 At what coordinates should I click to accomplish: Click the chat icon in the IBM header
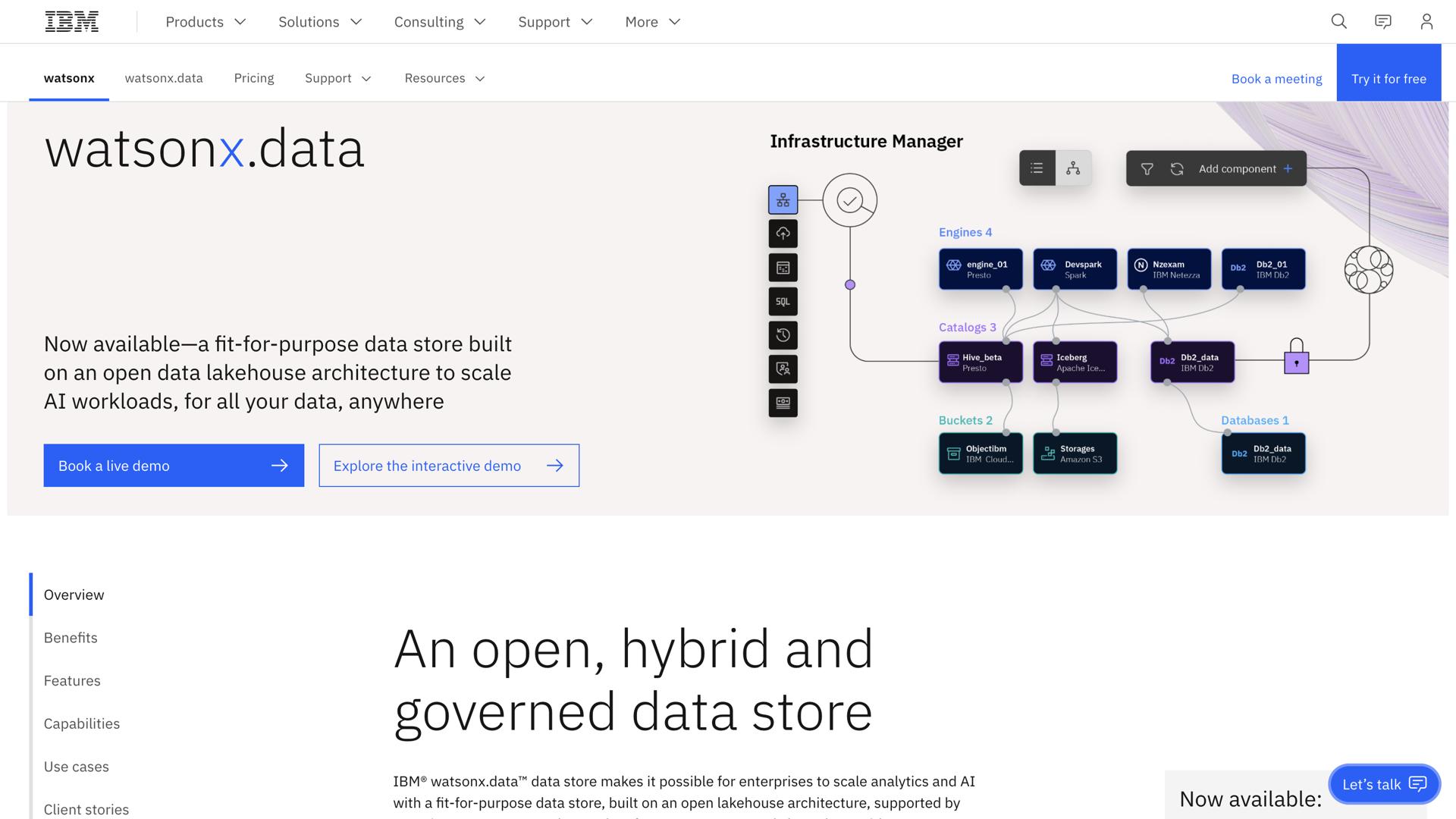(1382, 21)
